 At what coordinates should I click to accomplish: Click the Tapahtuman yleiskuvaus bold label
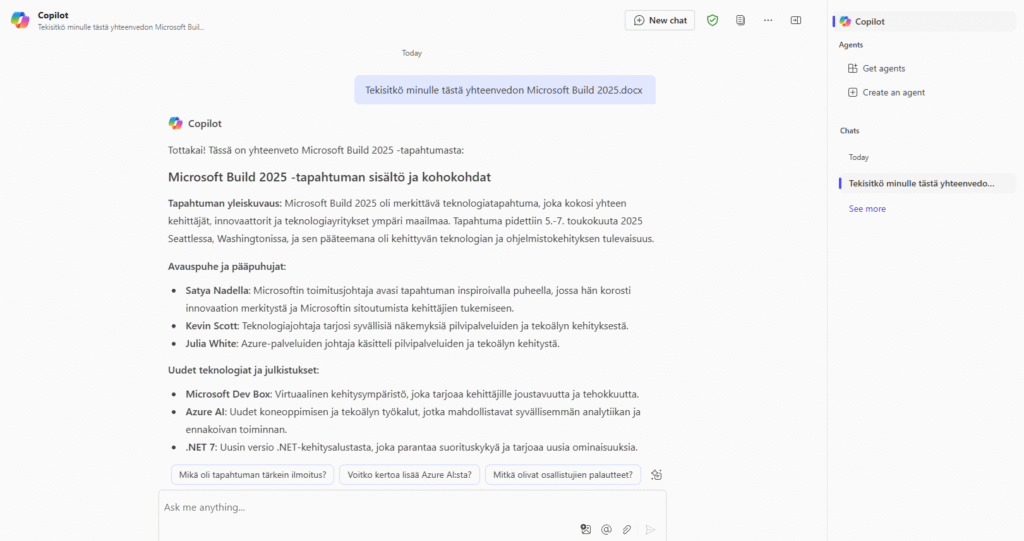[x=225, y=203]
